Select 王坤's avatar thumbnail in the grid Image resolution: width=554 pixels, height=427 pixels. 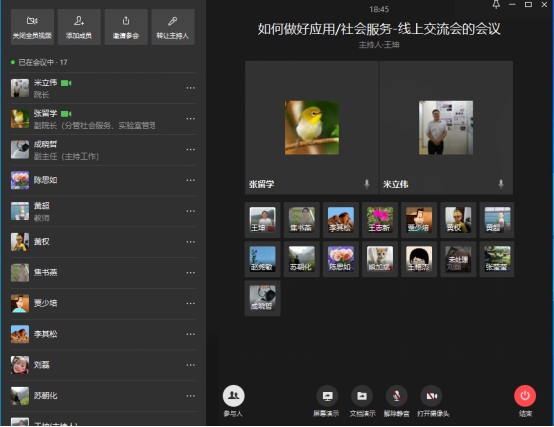[263, 220]
